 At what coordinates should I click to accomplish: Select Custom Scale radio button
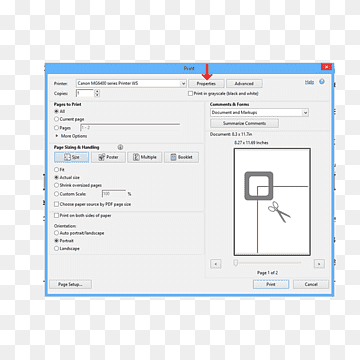pos(56,194)
